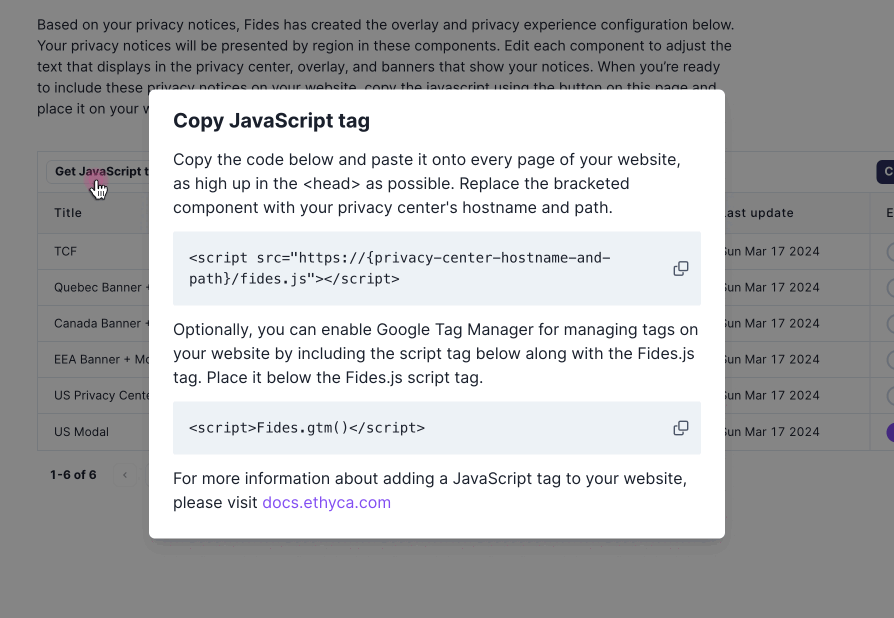
Task: Disable the US Modal enabled toggle
Action: click(x=890, y=432)
